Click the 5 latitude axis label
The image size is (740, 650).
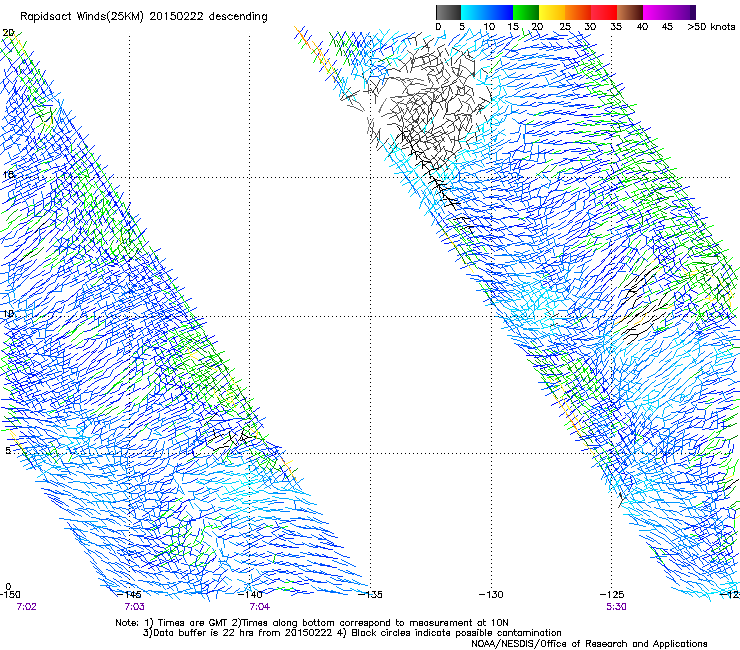pos(8,451)
